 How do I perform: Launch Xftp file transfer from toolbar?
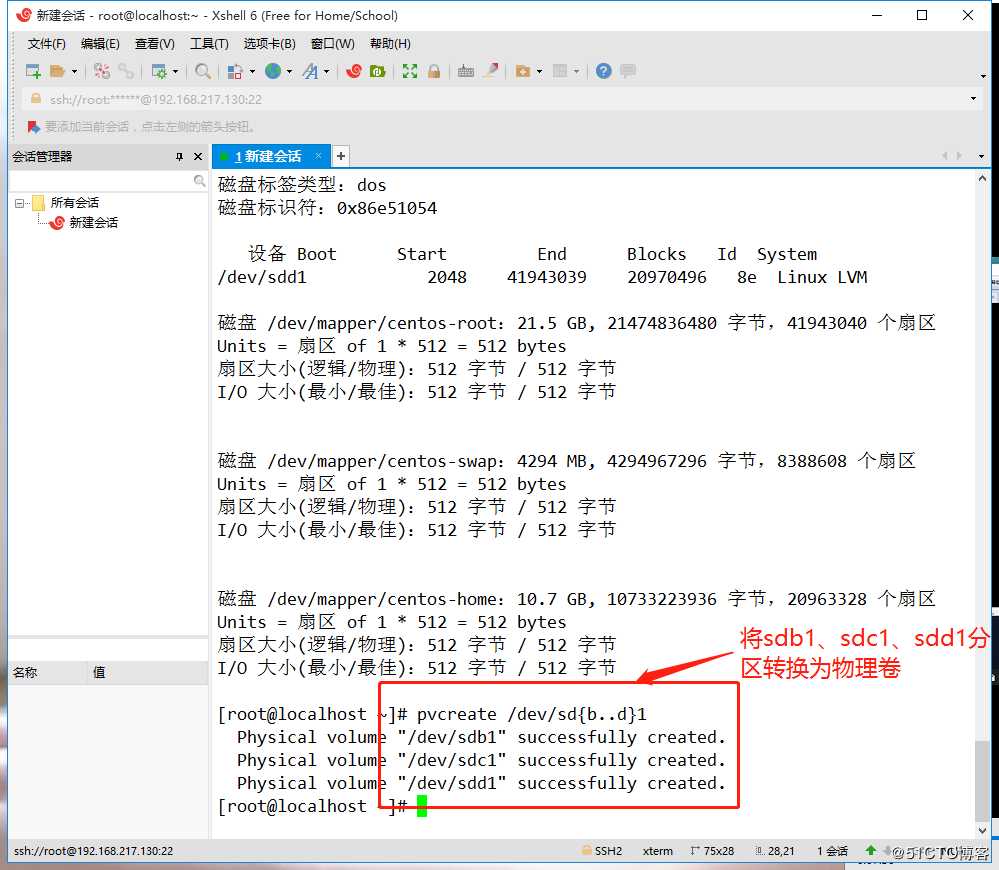pyautogui.click(x=378, y=71)
